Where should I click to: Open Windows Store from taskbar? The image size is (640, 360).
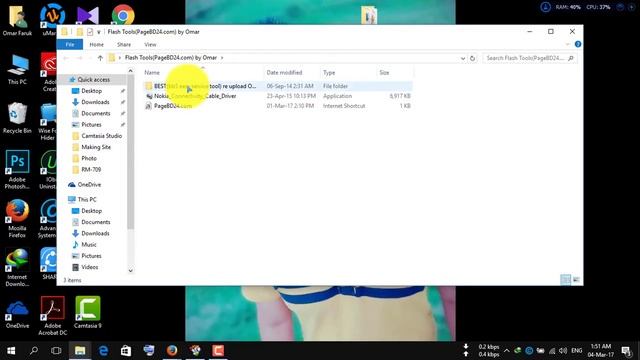(x=126, y=351)
